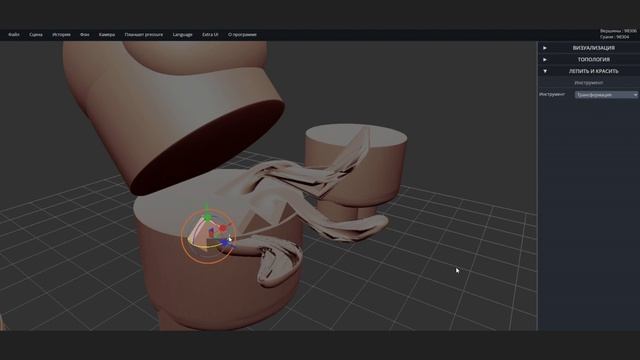The image size is (640, 360).
Task: Click the Грани face count text
Action: click(614, 37)
